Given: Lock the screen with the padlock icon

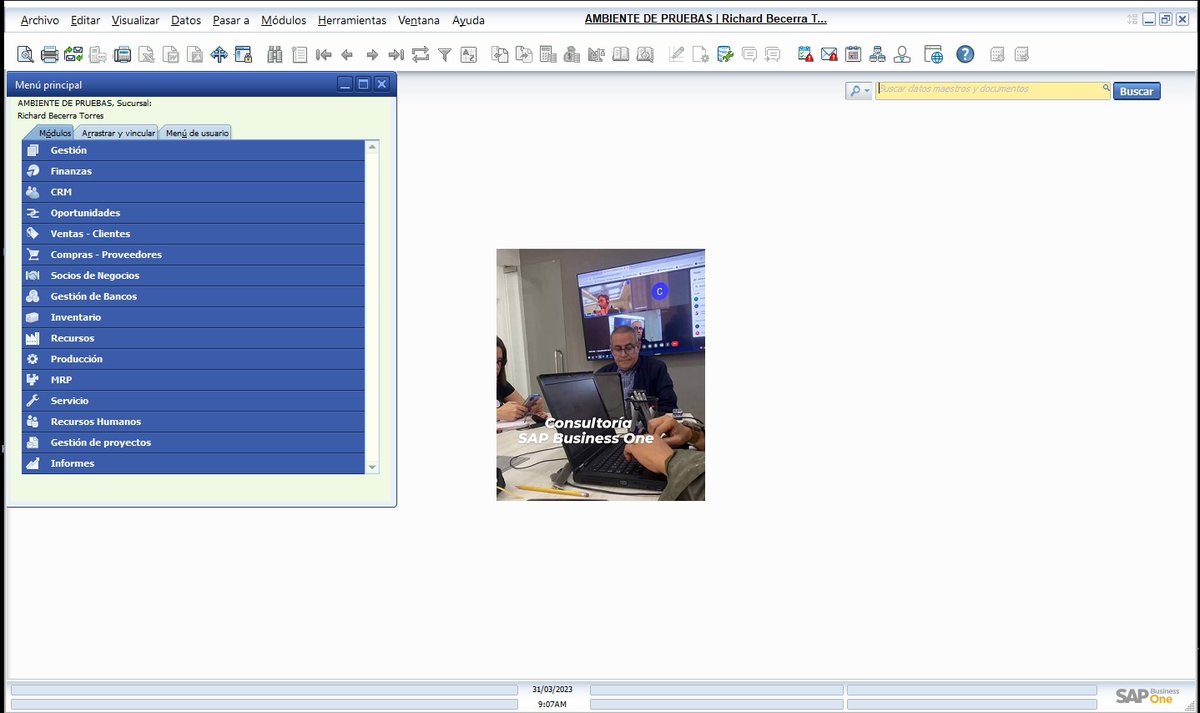Looking at the screenshot, I should (x=243, y=54).
